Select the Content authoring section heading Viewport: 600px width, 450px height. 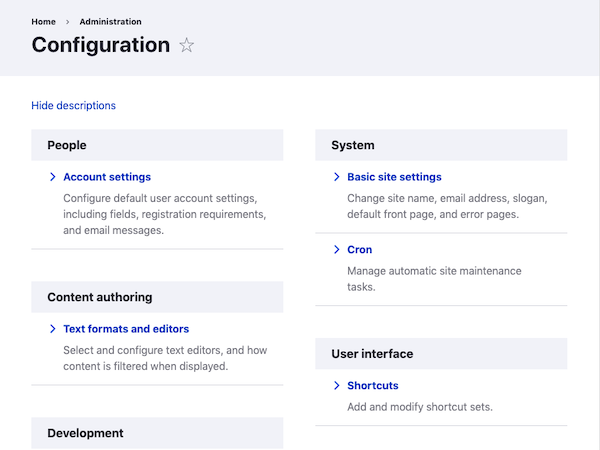[100, 297]
